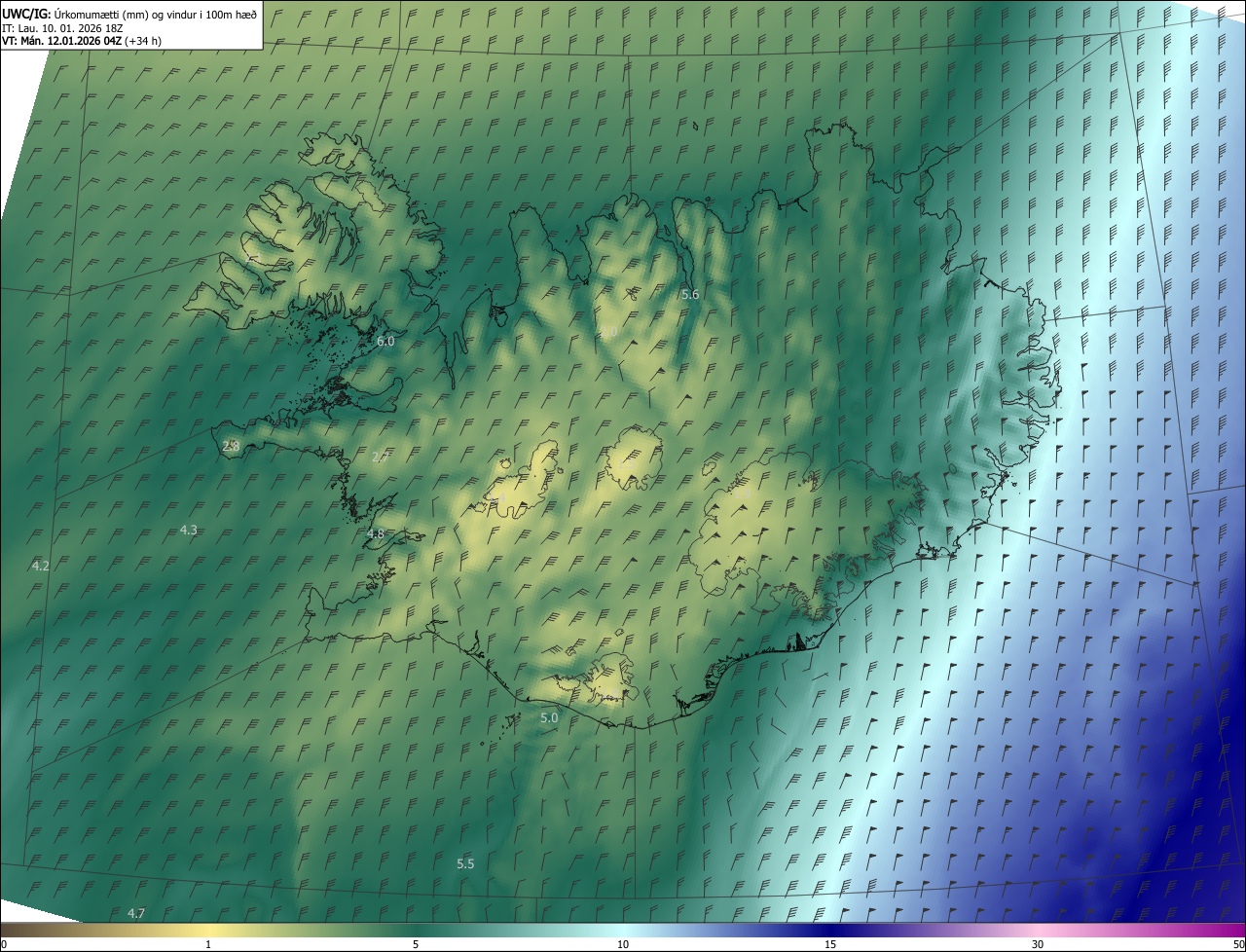
Task: Click the 2.7 value label on the map
Action: [381, 457]
